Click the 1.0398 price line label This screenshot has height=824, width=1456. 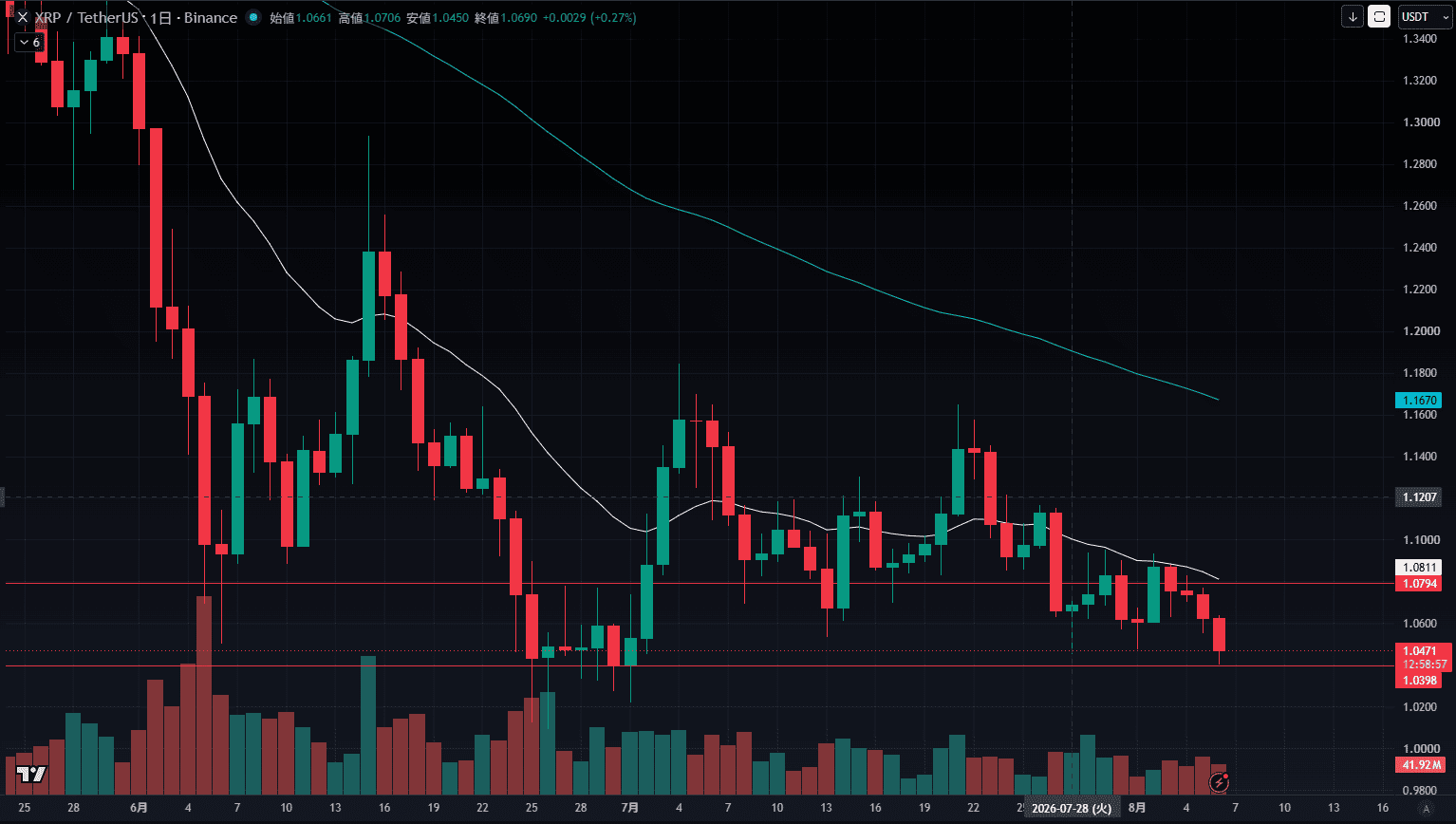(x=1420, y=681)
